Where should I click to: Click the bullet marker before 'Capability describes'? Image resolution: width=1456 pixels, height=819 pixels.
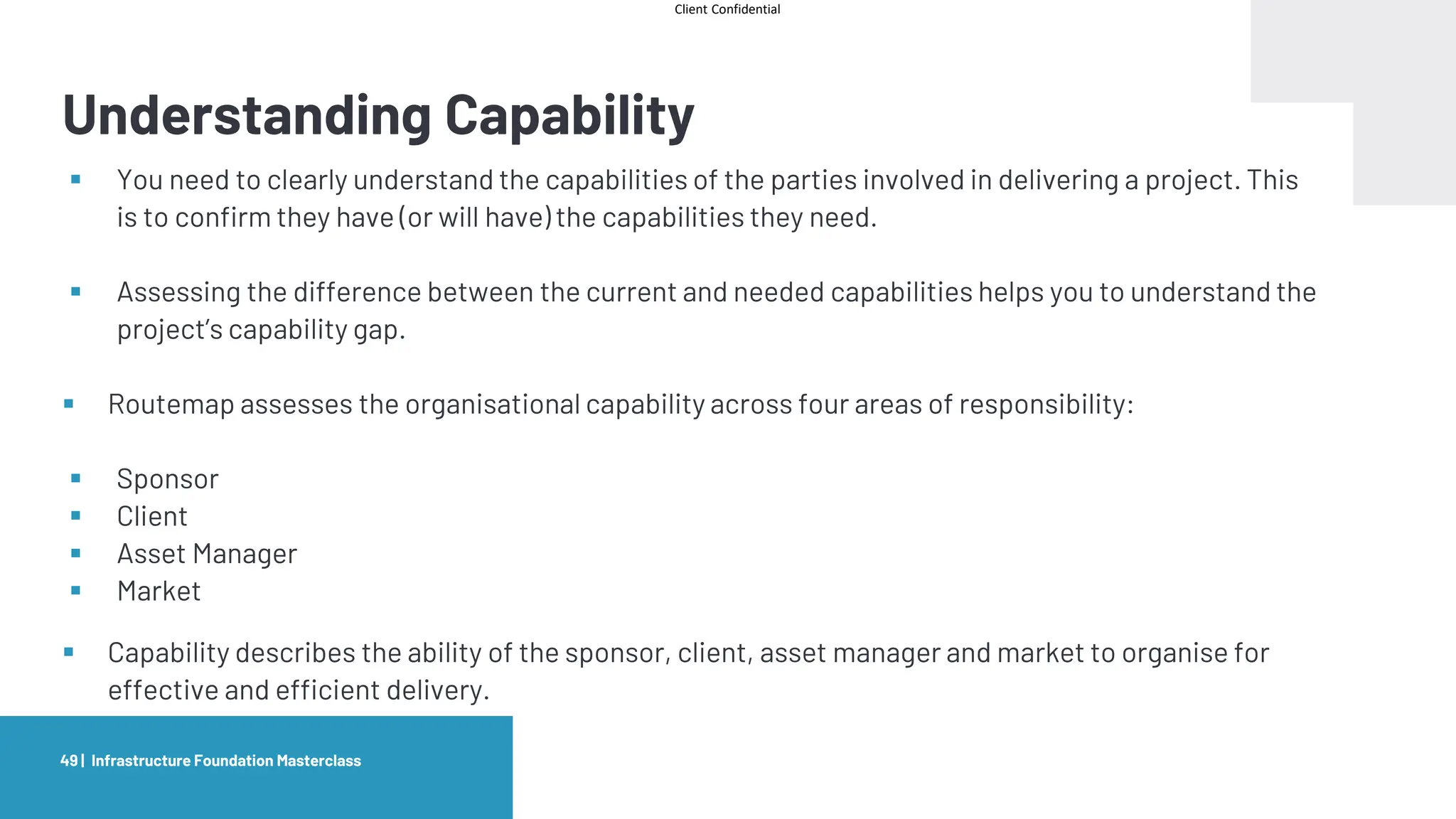coord(69,652)
